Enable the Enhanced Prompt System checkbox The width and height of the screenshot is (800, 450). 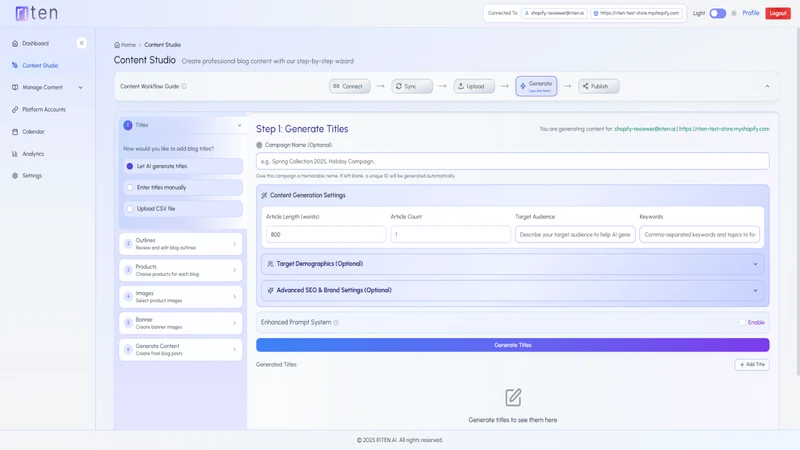(x=742, y=322)
